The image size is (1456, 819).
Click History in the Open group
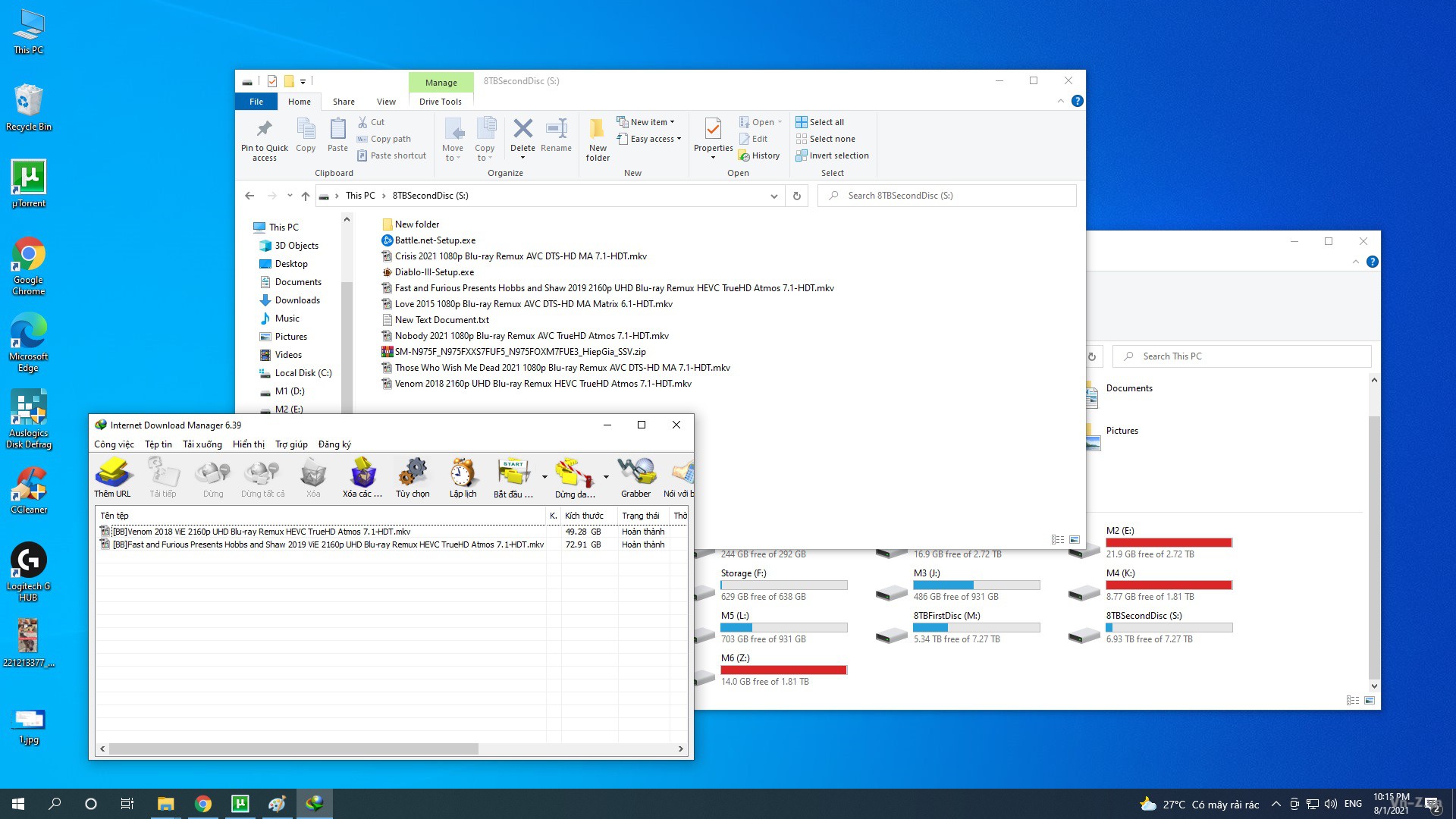point(759,155)
